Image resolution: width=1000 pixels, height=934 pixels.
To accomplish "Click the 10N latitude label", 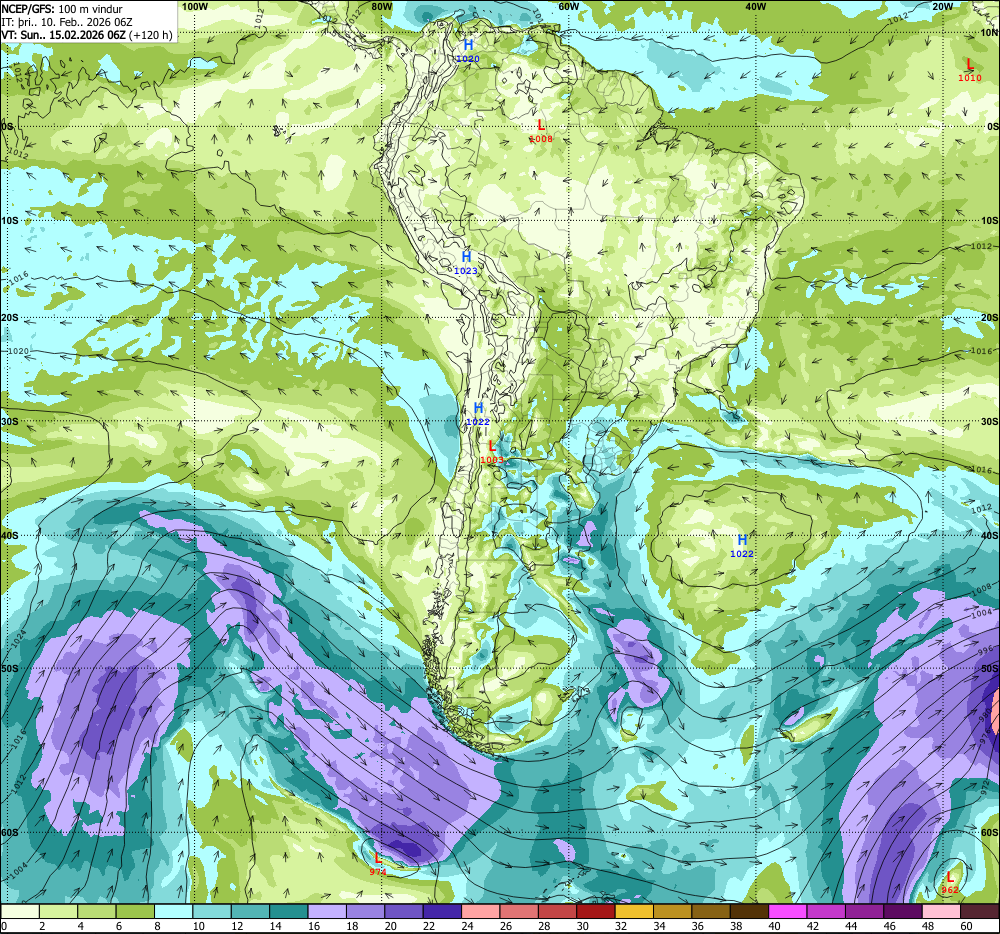I will (x=989, y=33).
